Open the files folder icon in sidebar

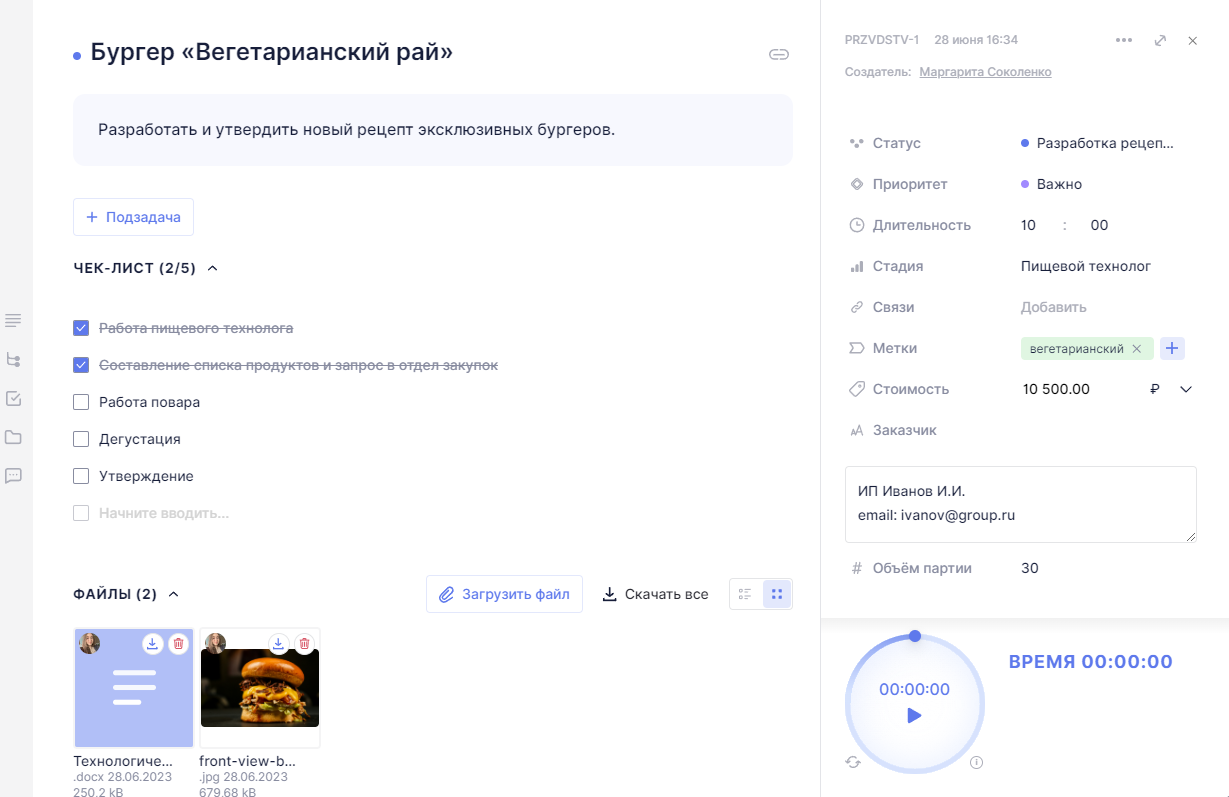coord(13,437)
